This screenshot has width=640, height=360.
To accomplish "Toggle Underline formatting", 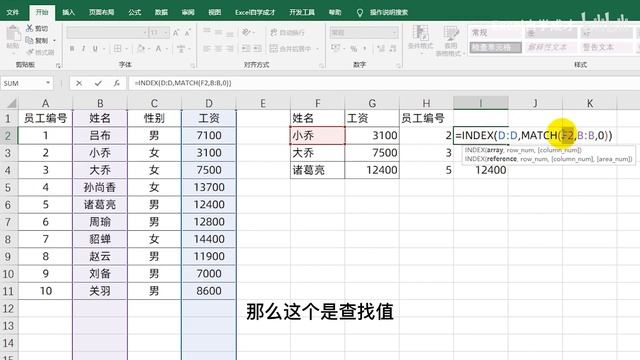I will tap(95, 49).
